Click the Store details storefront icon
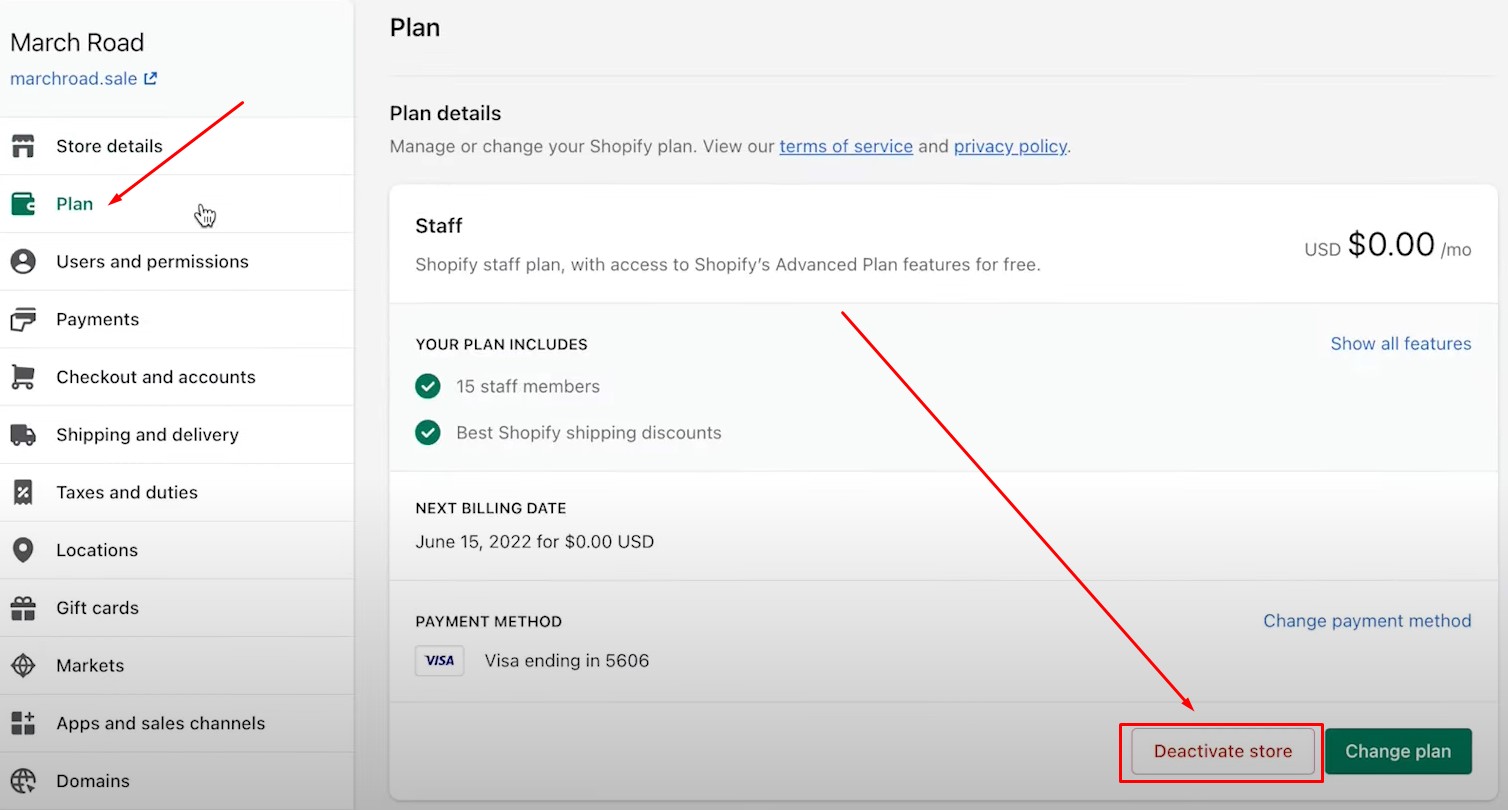 click(23, 146)
